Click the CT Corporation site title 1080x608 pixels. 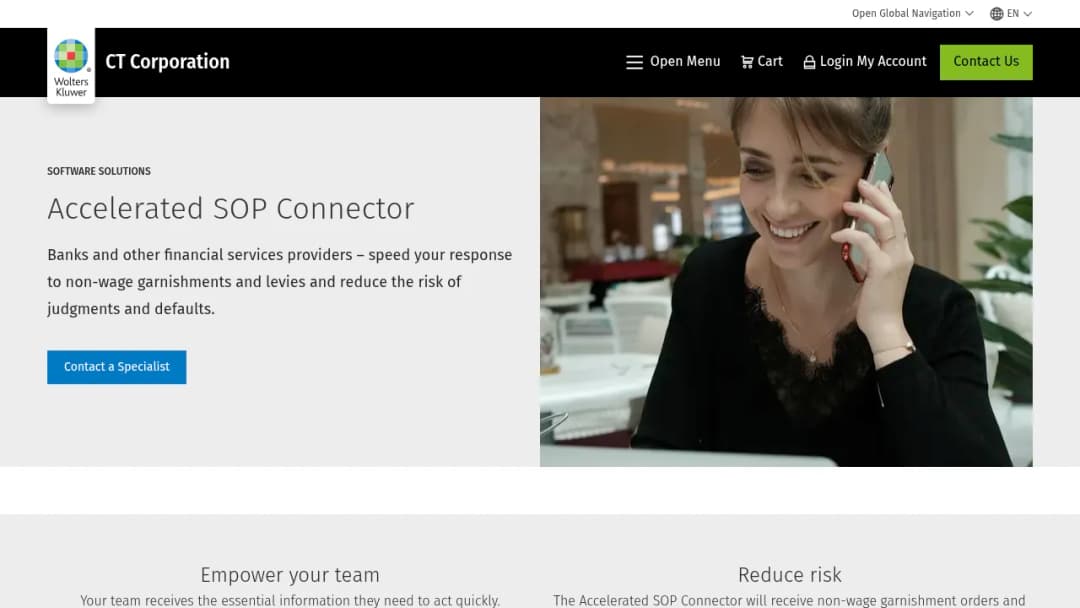tap(167, 62)
